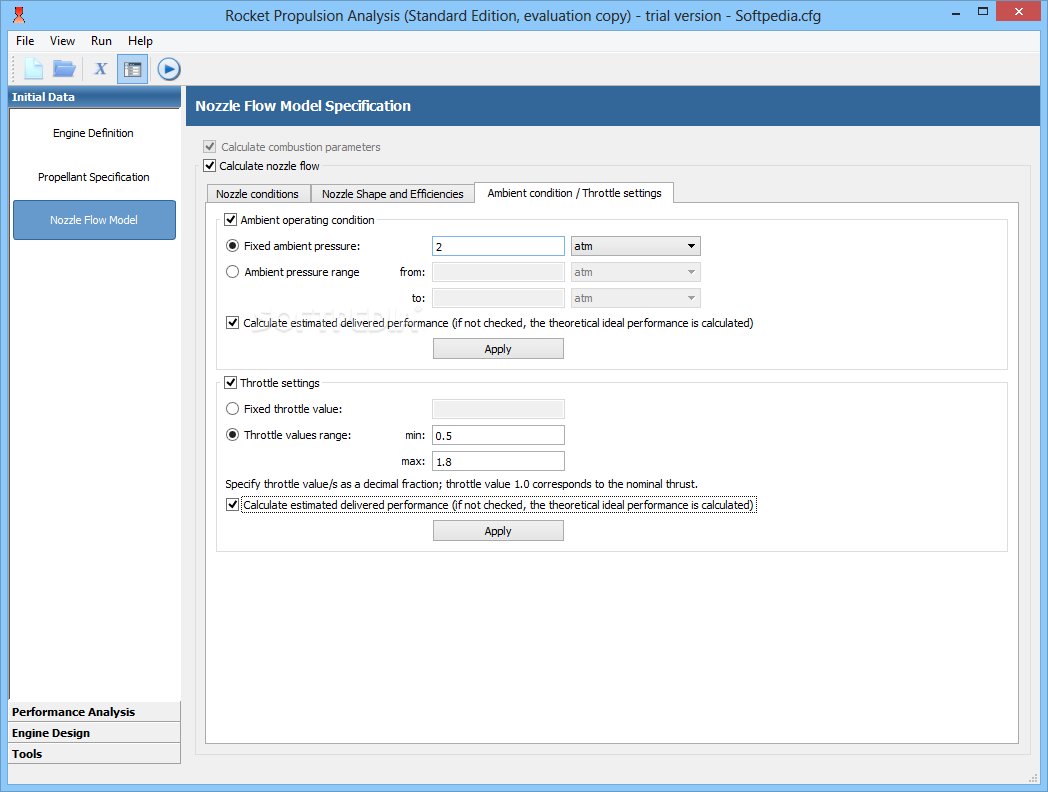Click the fixed ambient pressure input field
Viewport: 1048px width, 792px height.
tap(498, 246)
